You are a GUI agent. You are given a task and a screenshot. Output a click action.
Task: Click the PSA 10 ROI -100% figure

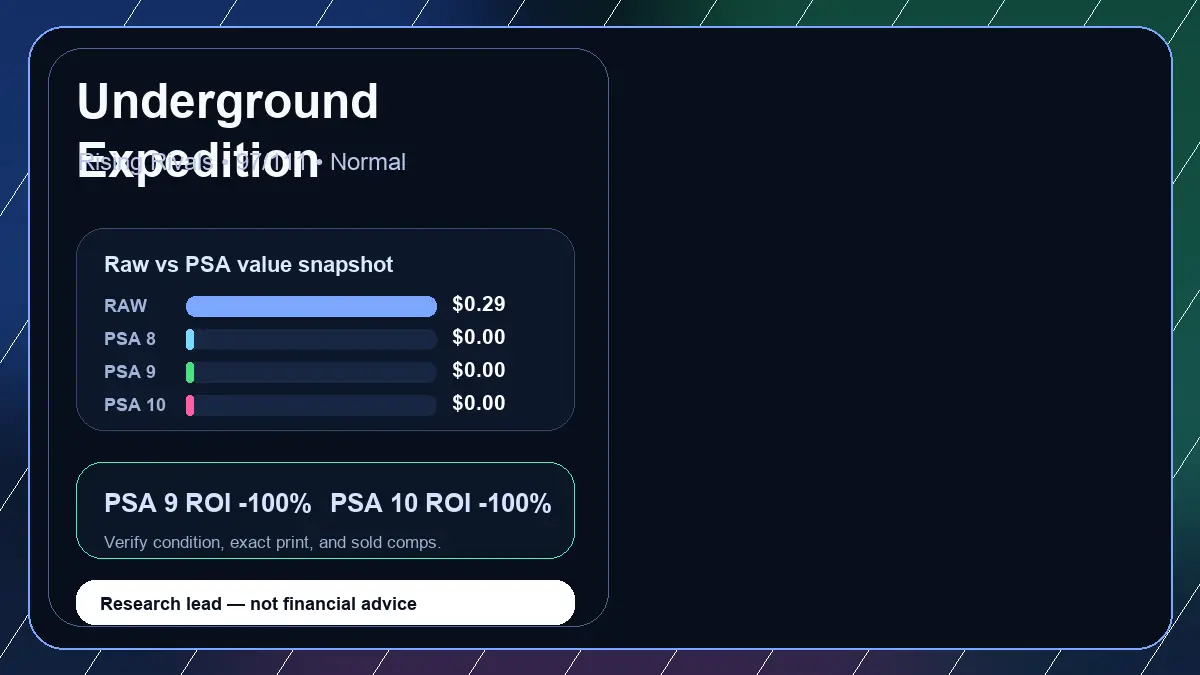441,504
